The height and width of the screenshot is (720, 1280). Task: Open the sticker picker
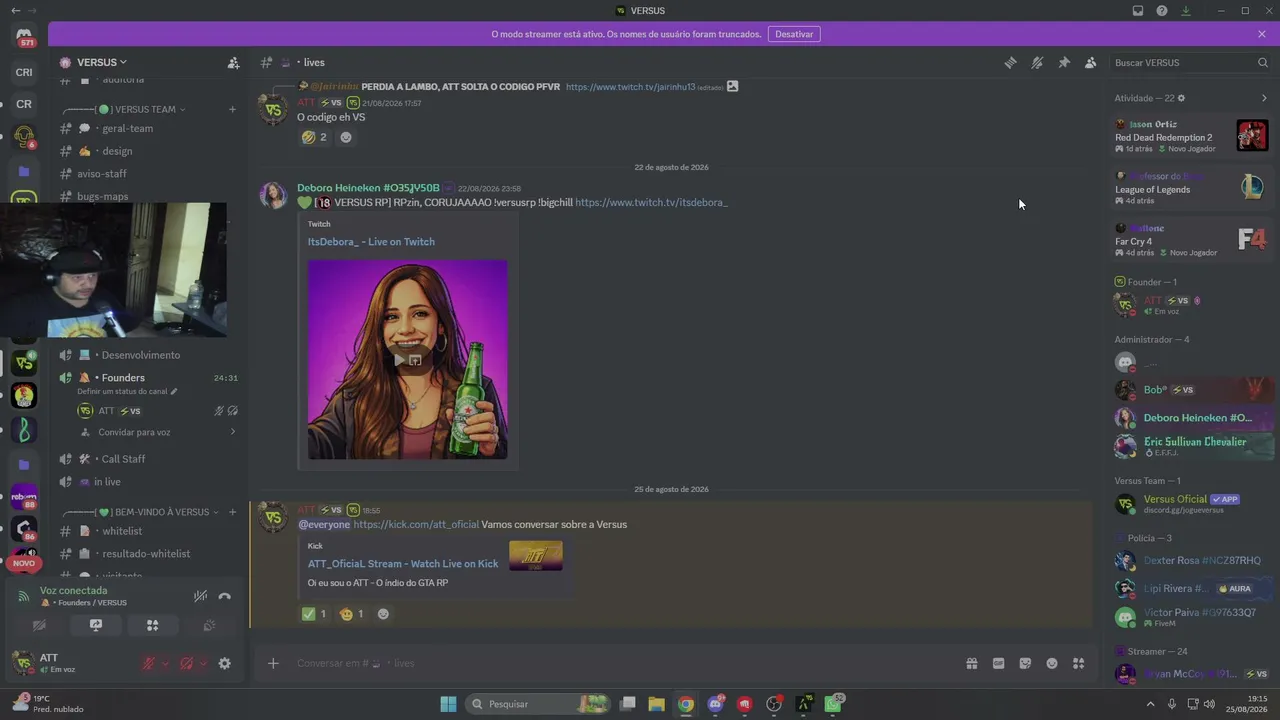1025,663
